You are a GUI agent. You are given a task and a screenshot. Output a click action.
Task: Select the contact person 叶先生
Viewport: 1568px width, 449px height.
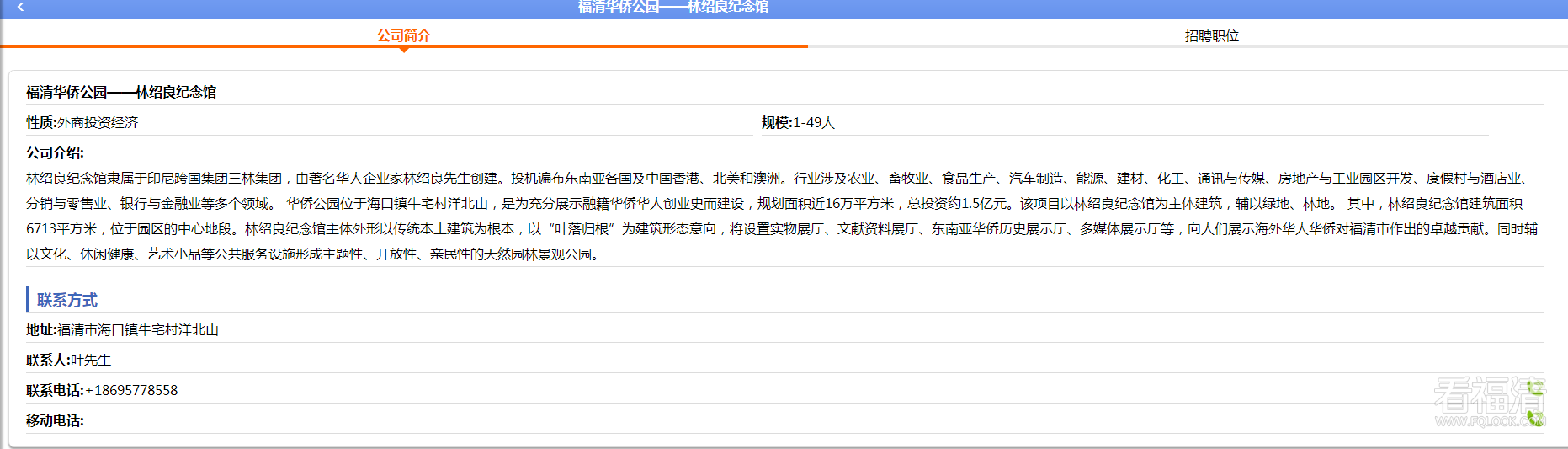[x=91, y=360]
